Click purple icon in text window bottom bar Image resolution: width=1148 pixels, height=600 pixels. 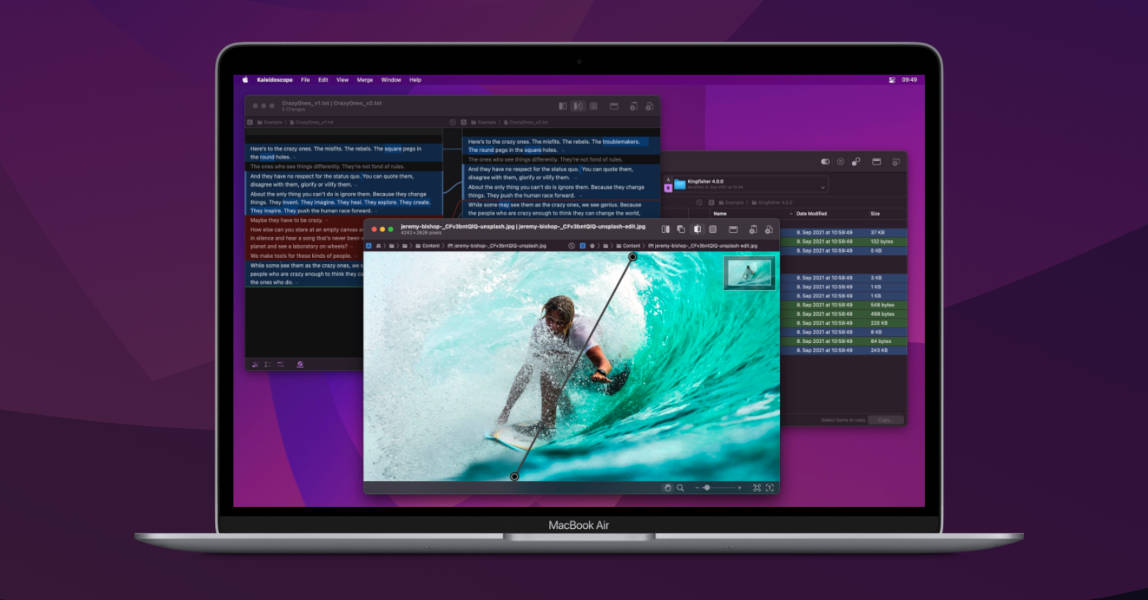point(299,364)
